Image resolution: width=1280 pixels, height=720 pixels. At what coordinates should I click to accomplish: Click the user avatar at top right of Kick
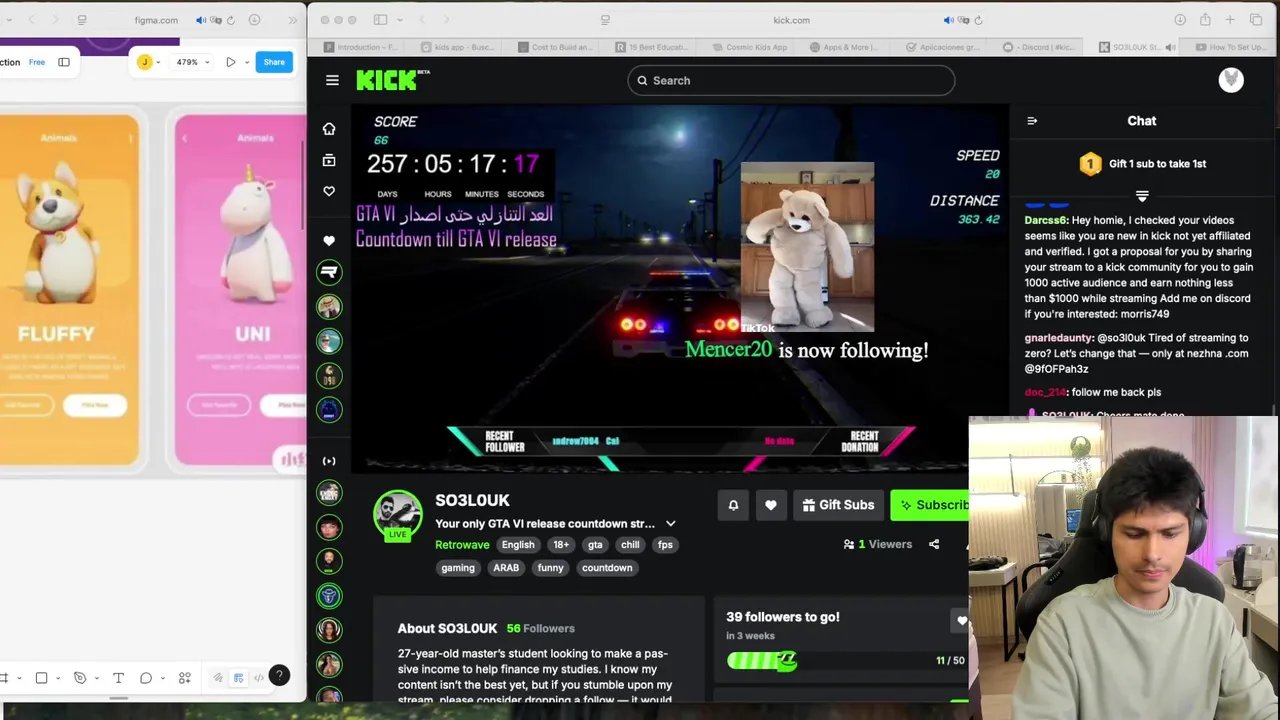click(x=1231, y=80)
